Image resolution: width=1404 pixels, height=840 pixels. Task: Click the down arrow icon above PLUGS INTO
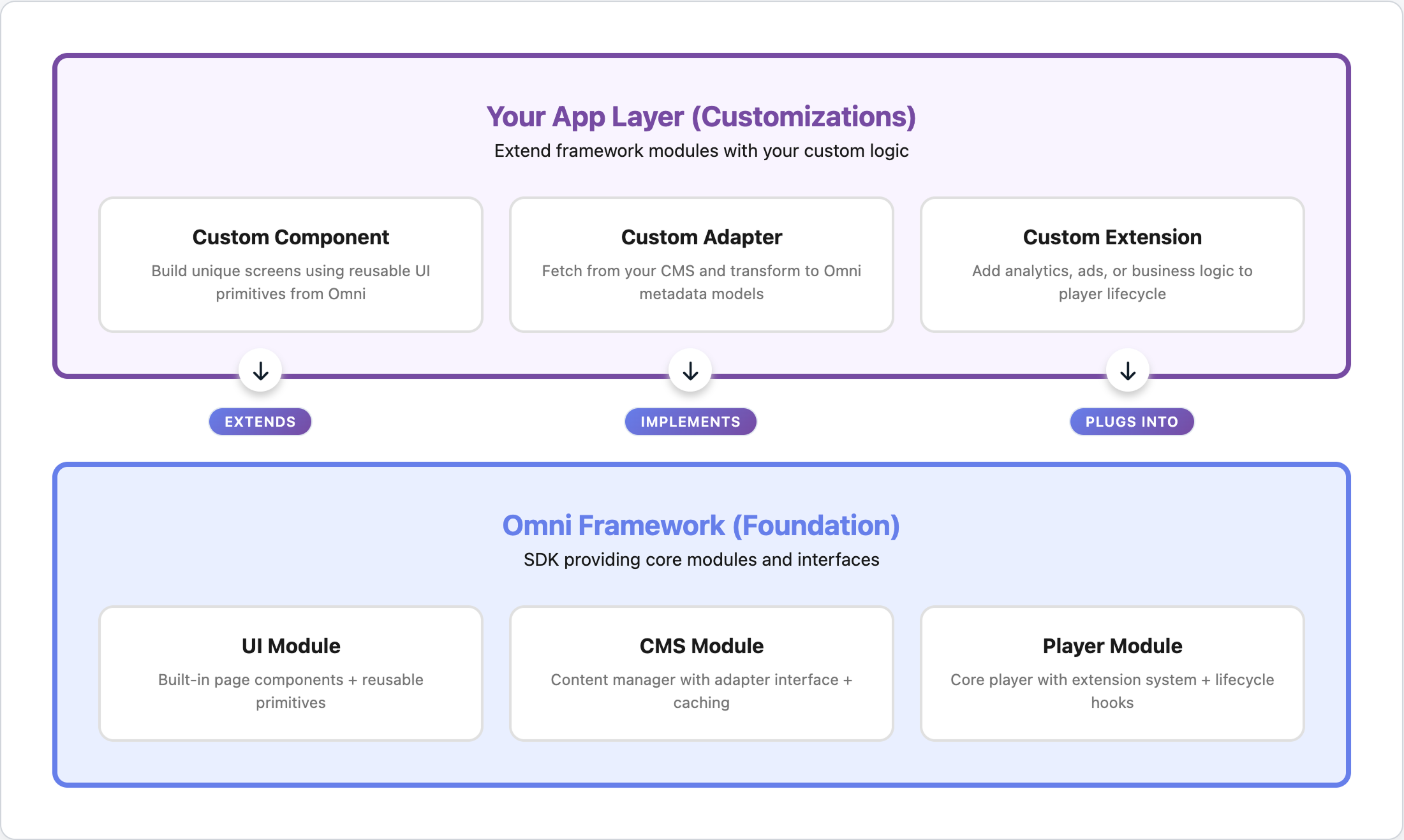[x=1128, y=371]
